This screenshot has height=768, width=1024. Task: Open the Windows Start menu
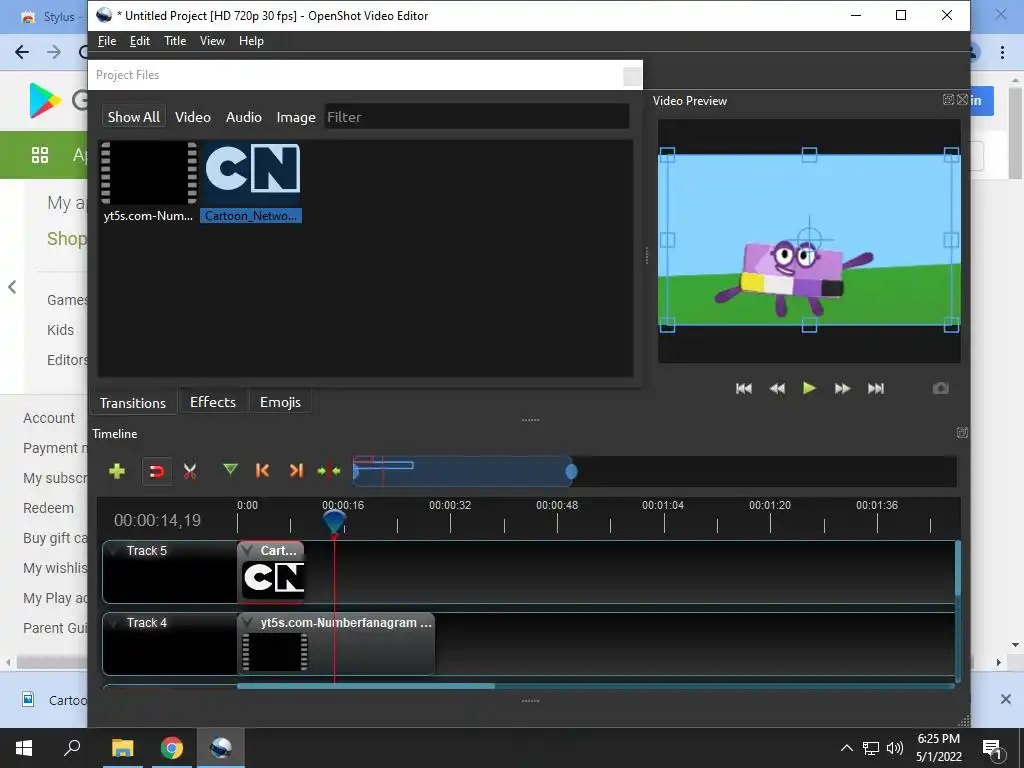[24, 748]
